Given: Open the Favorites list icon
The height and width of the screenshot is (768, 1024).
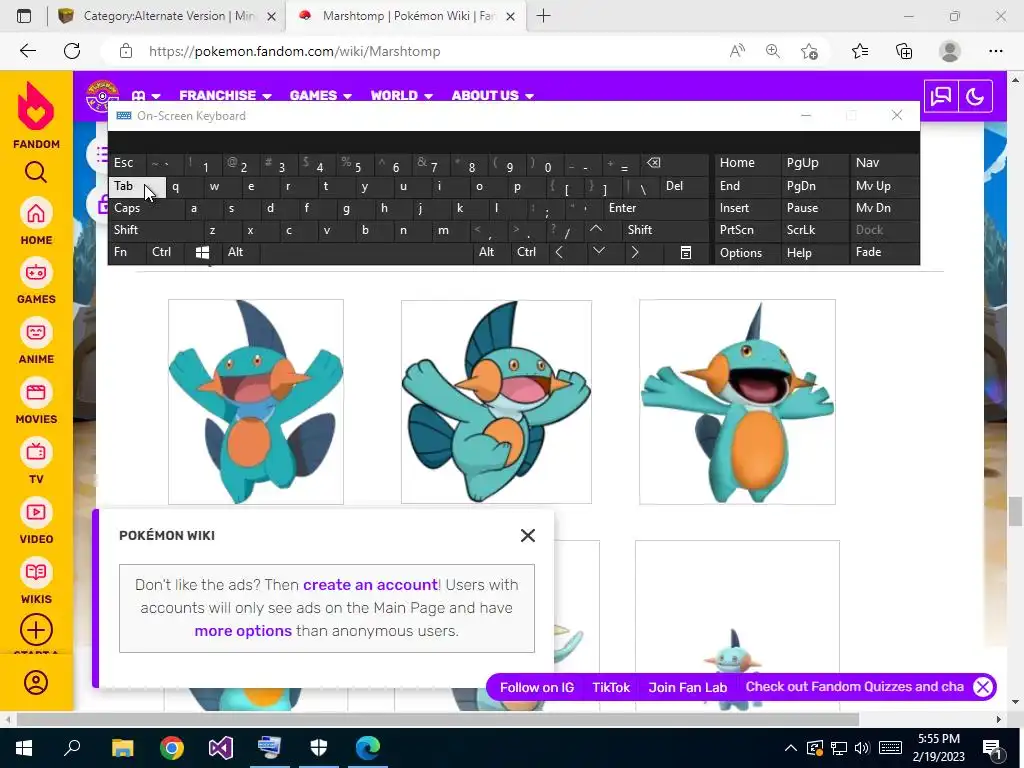Looking at the screenshot, I should click(x=860, y=51).
